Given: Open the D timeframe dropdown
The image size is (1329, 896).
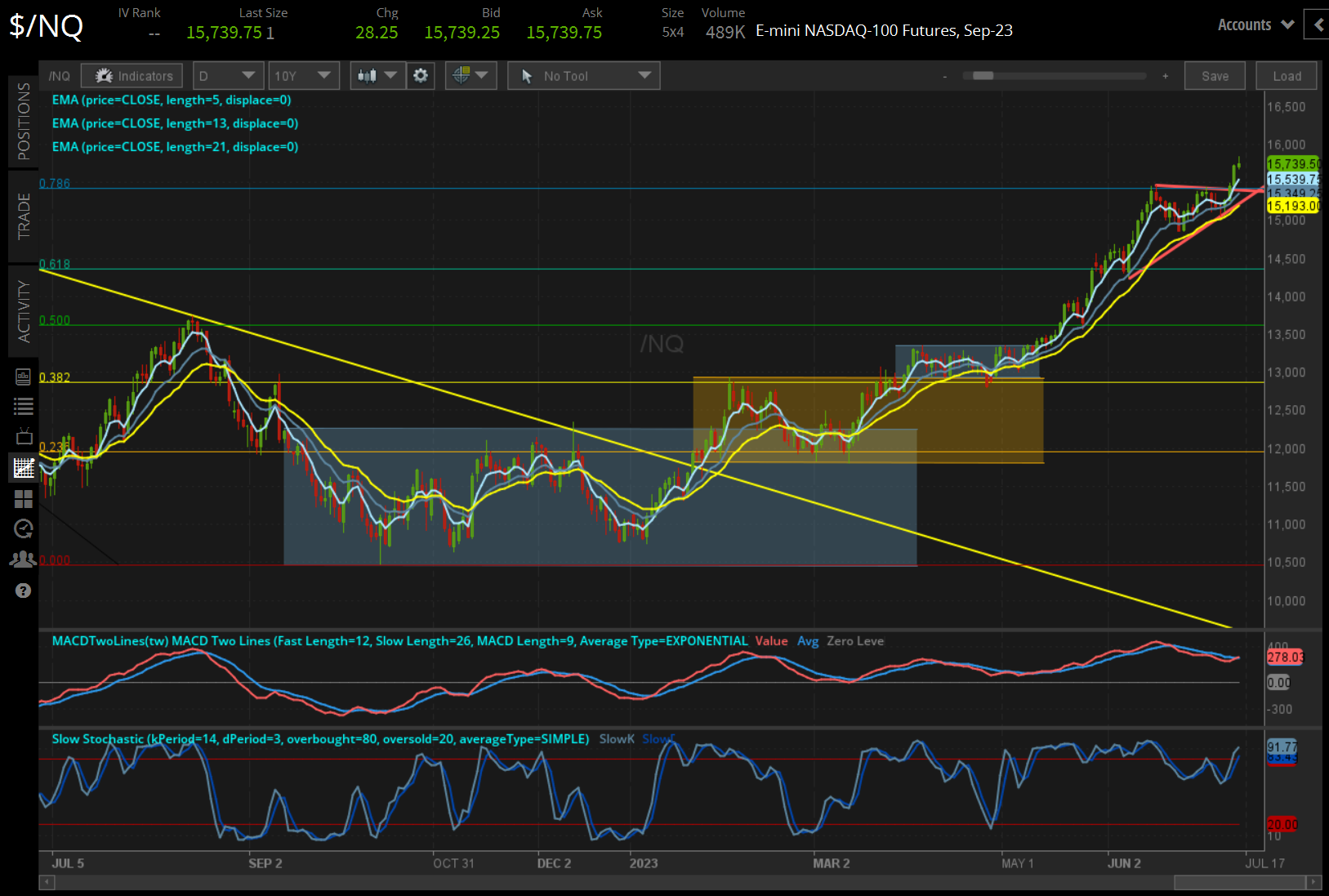Looking at the screenshot, I should [x=228, y=75].
